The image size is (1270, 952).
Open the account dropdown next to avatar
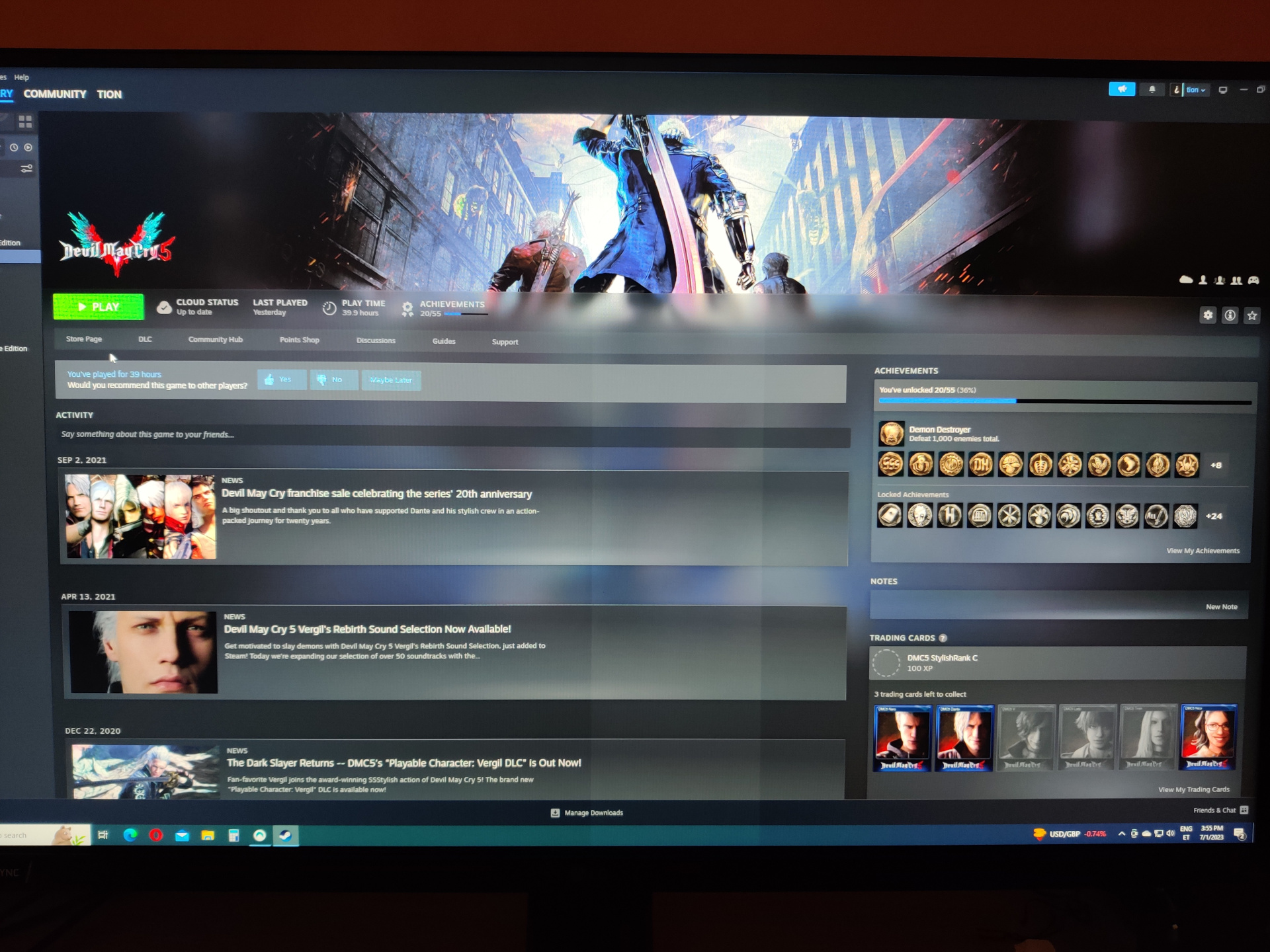pyautogui.click(x=1195, y=90)
